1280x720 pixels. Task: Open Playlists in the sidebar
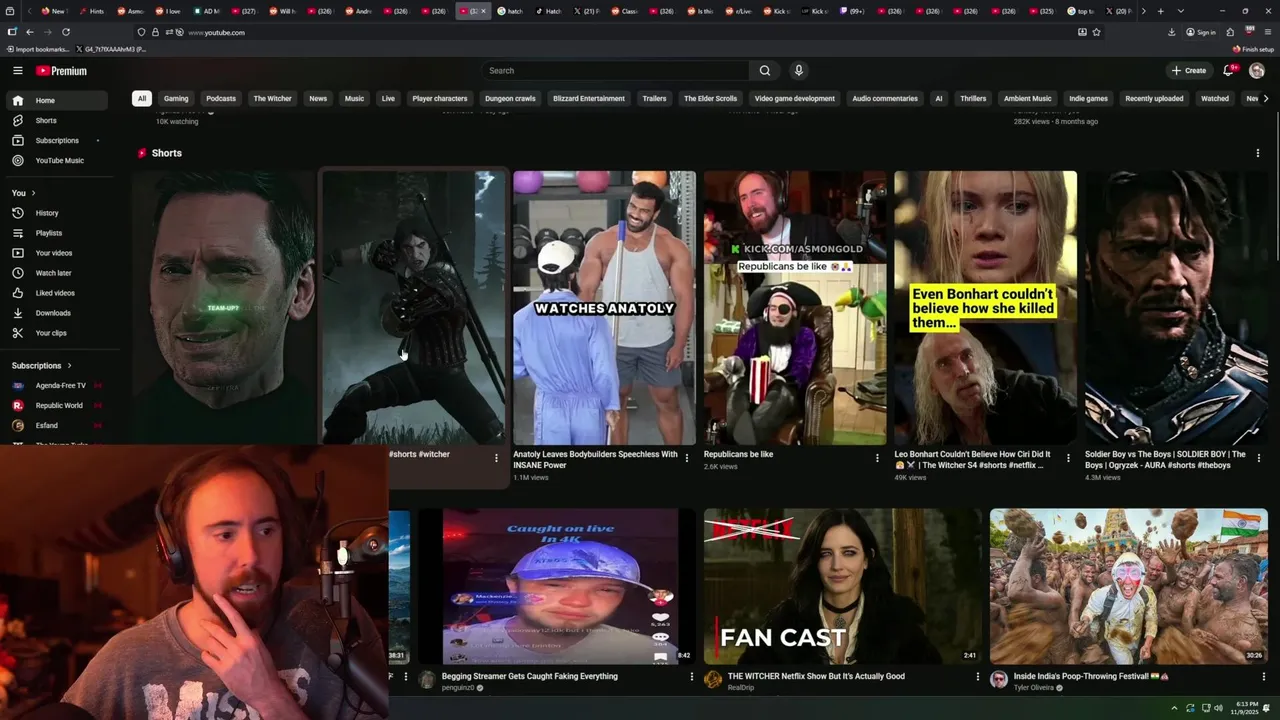56,233
